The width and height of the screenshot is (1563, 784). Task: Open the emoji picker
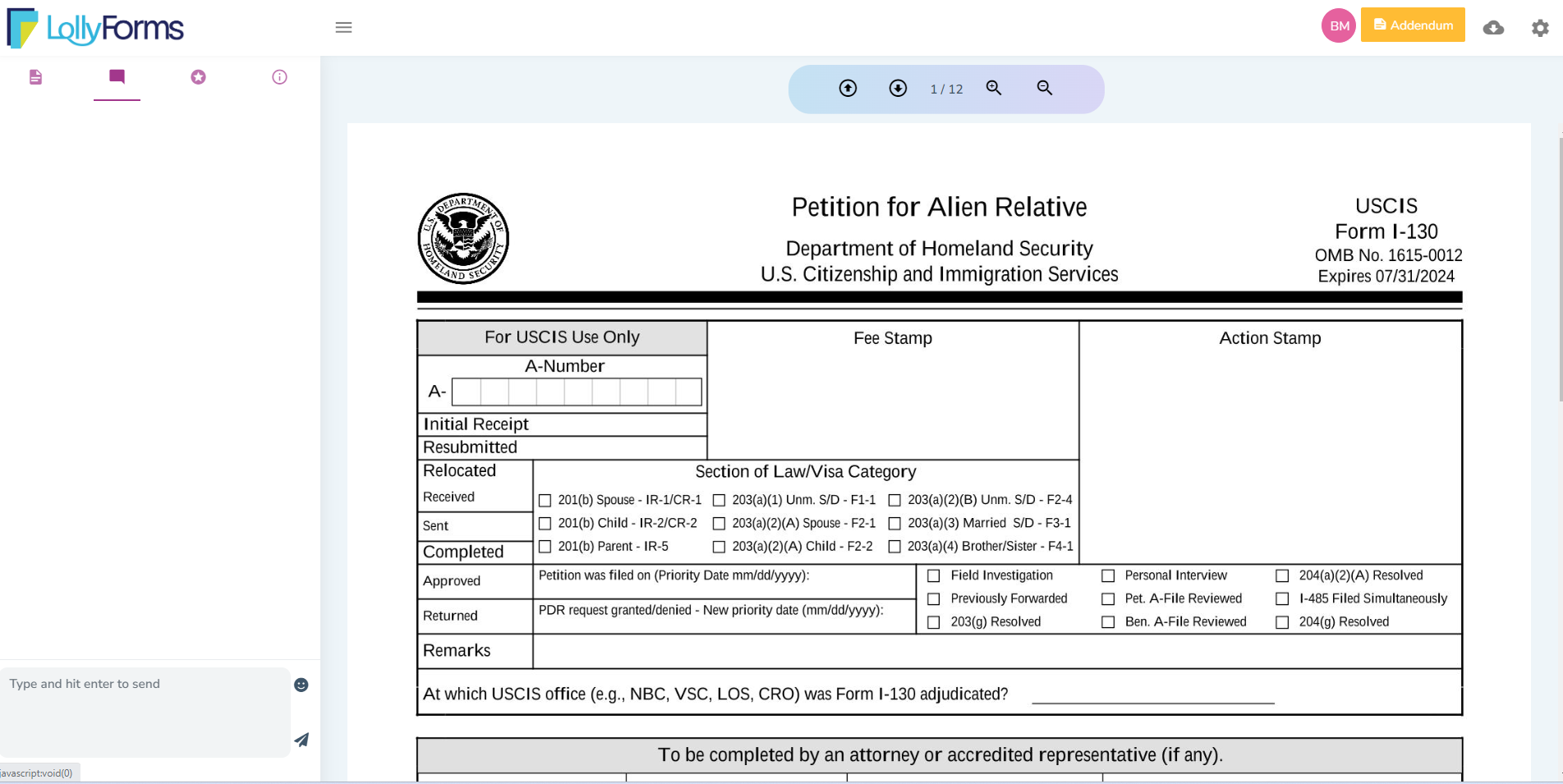(x=301, y=685)
